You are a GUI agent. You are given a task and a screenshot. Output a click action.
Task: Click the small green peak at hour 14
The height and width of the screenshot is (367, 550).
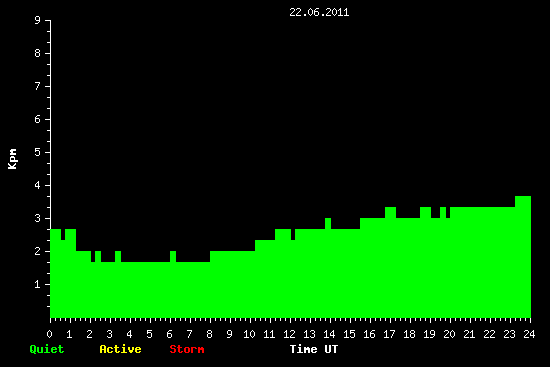click(328, 223)
